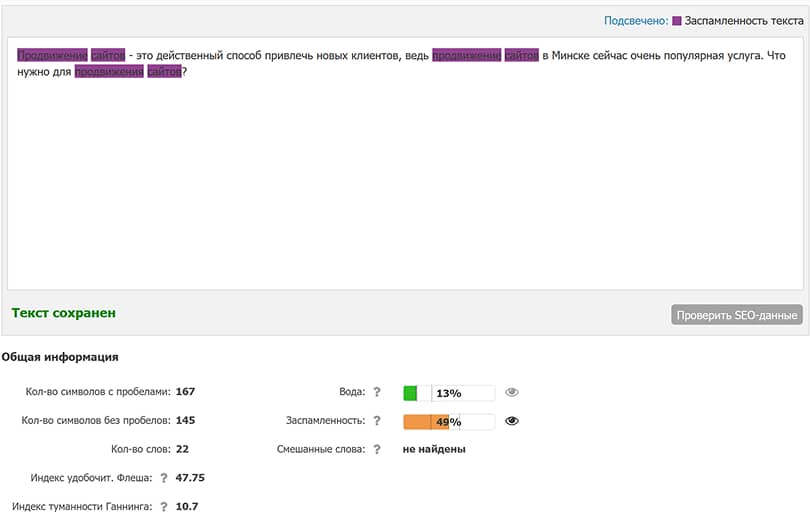Click the Flesch index value 47.75
Screen dimensions: 810x523
tap(190, 478)
